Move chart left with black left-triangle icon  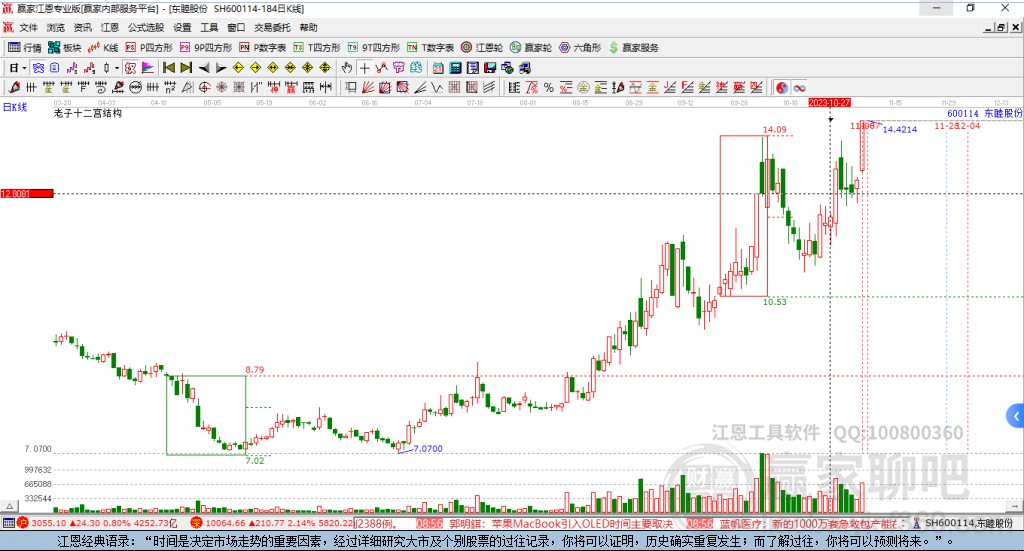click(x=204, y=68)
